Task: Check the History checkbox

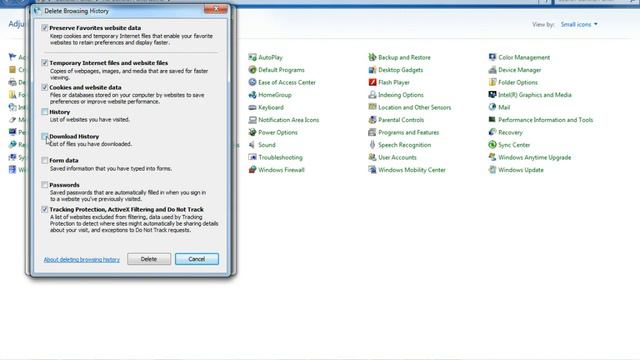Action: tap(44, 112)
